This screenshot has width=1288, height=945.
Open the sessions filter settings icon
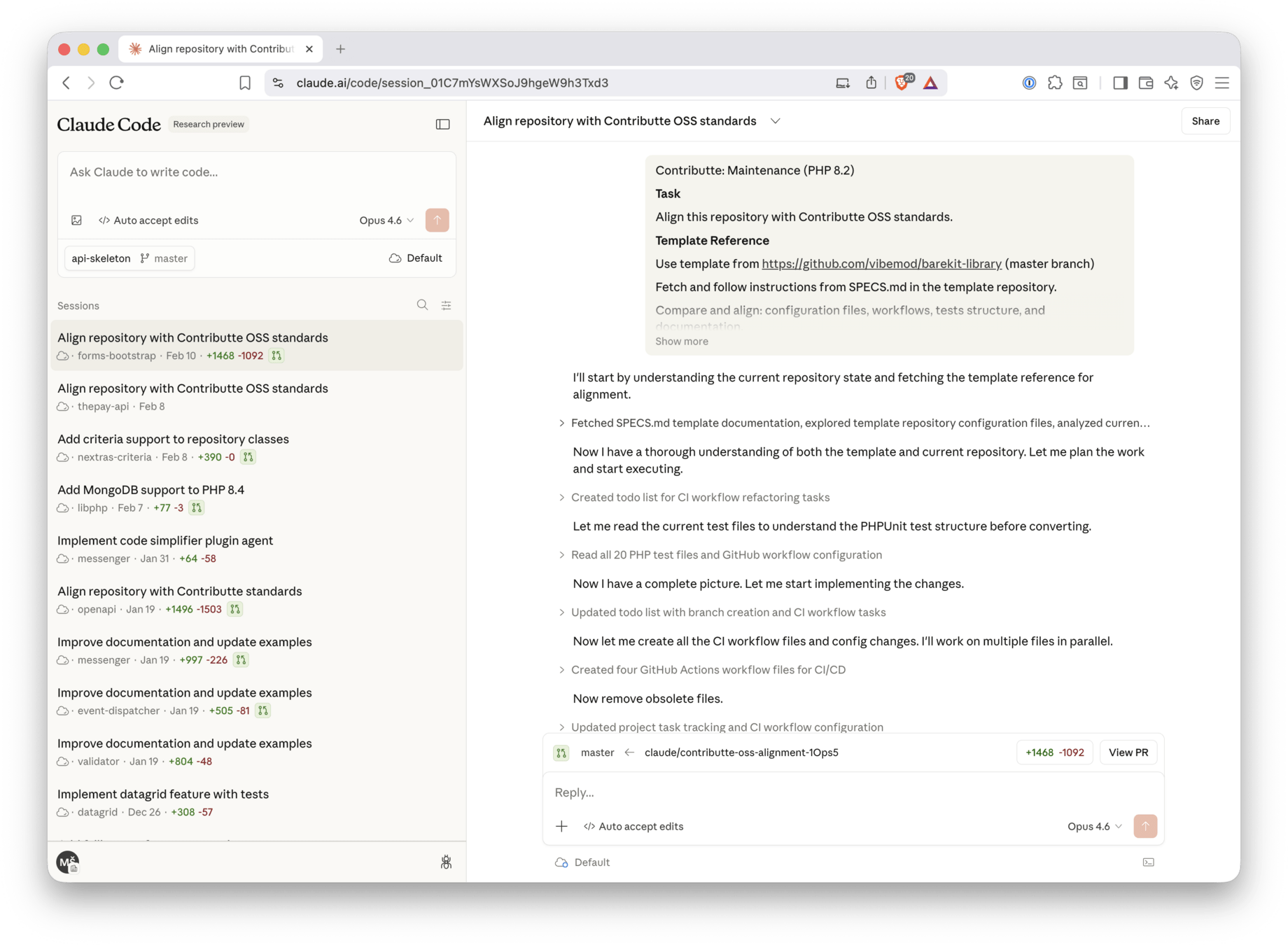click(446, 305)
